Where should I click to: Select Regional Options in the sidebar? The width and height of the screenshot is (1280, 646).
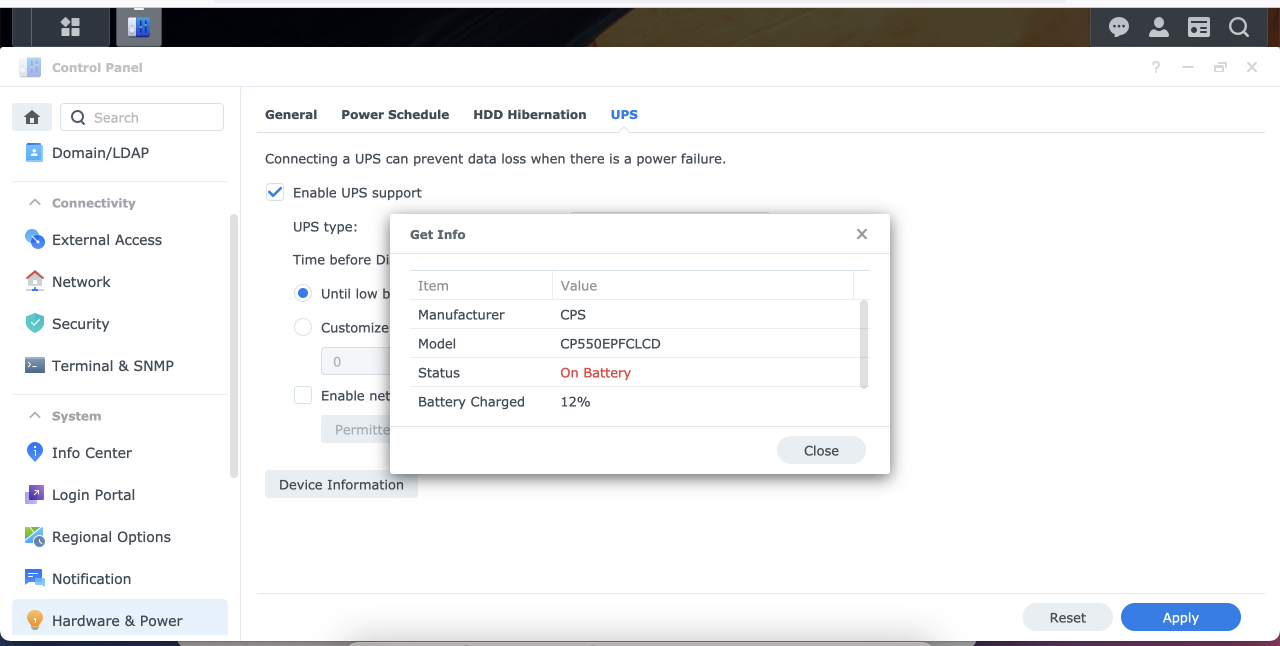click(x=111, y=537)
